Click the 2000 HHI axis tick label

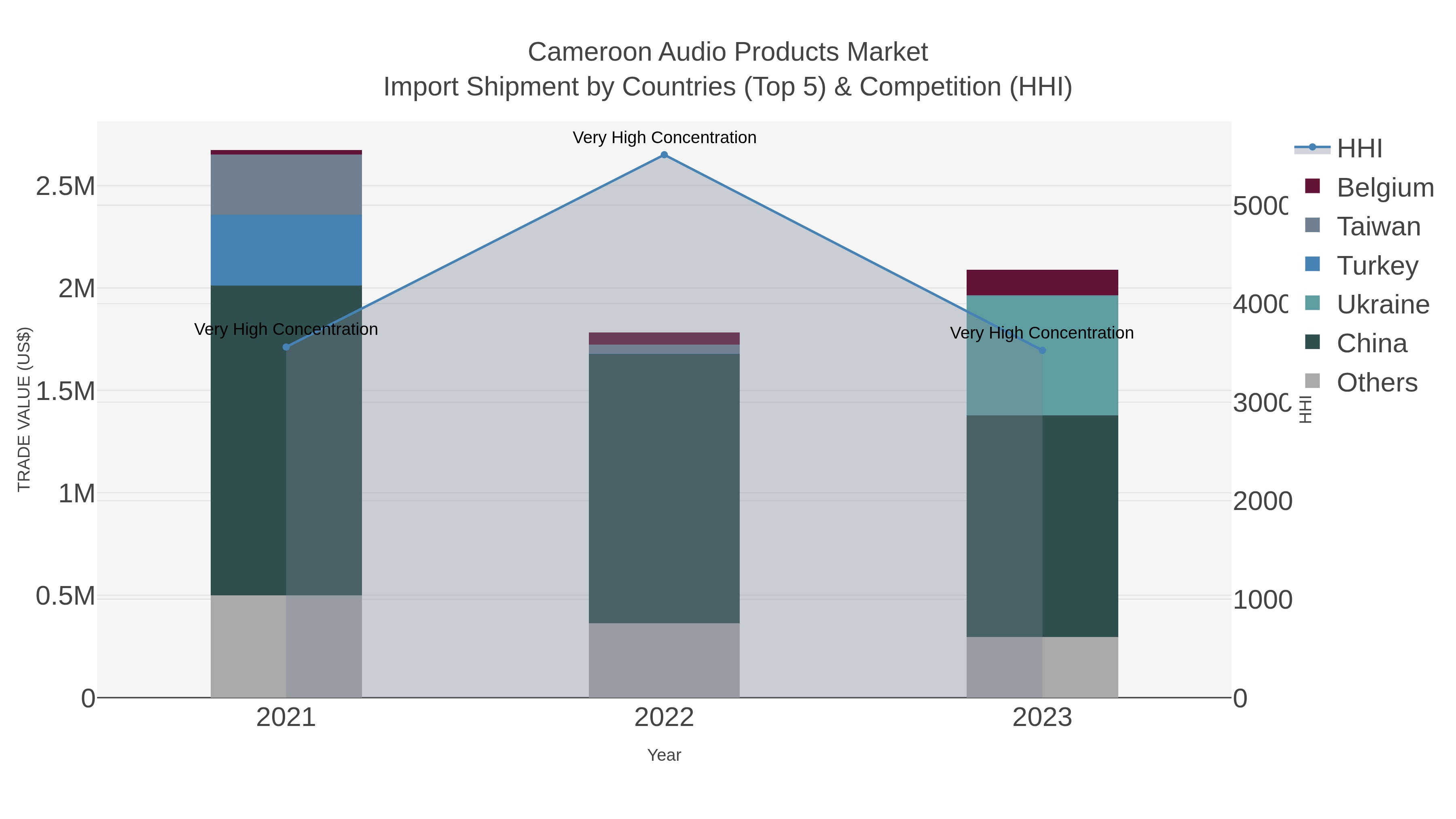coord(1263,501)
